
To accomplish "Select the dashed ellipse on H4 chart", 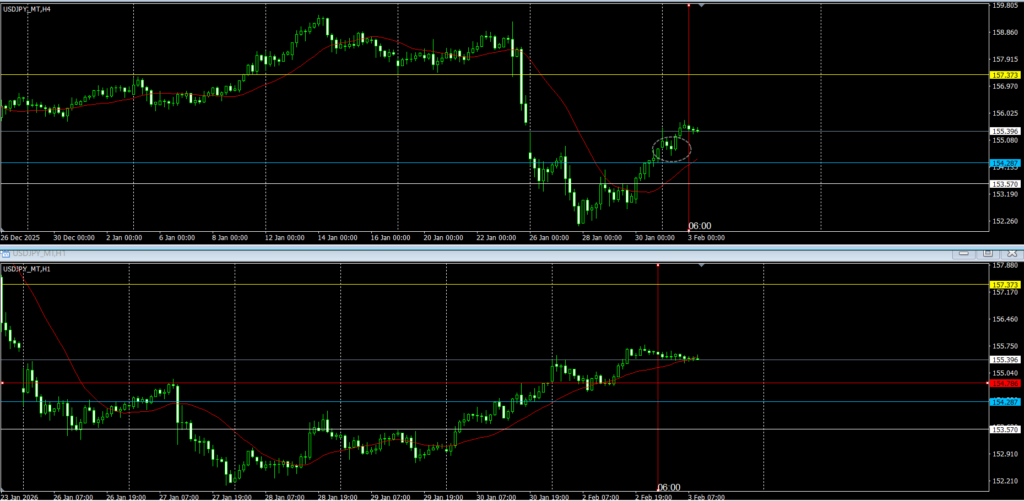I will 672,148.
